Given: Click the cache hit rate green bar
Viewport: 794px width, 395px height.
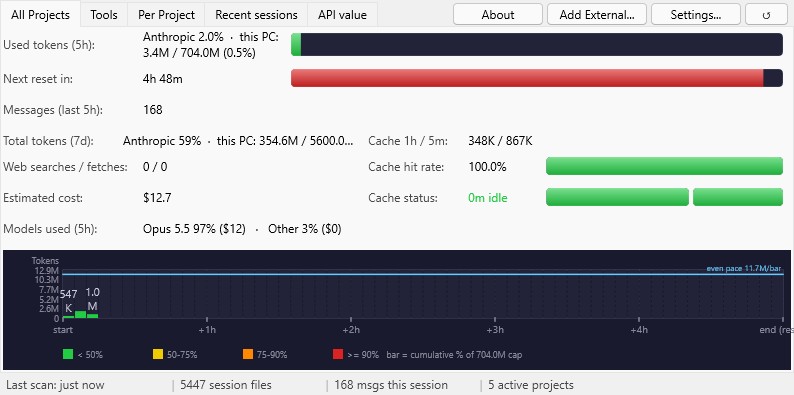Looking at the screenshot, I should tap(664, 166).
